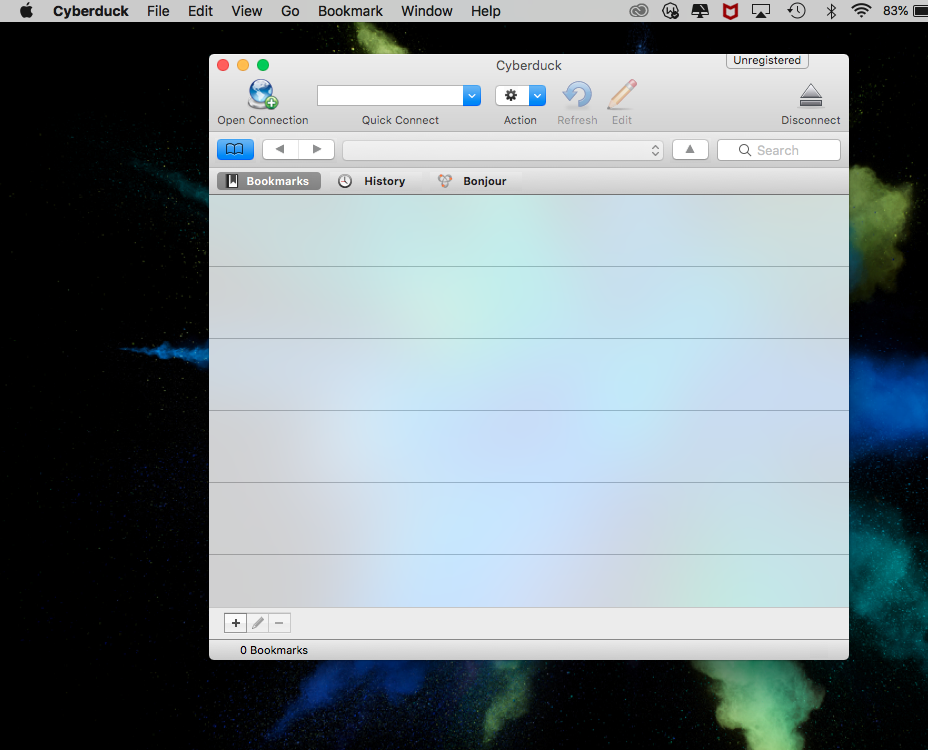Click the Quick Connect input field
Image resolution: width=928 pixels, height=750 pixels.
click(x=390, y=95)
